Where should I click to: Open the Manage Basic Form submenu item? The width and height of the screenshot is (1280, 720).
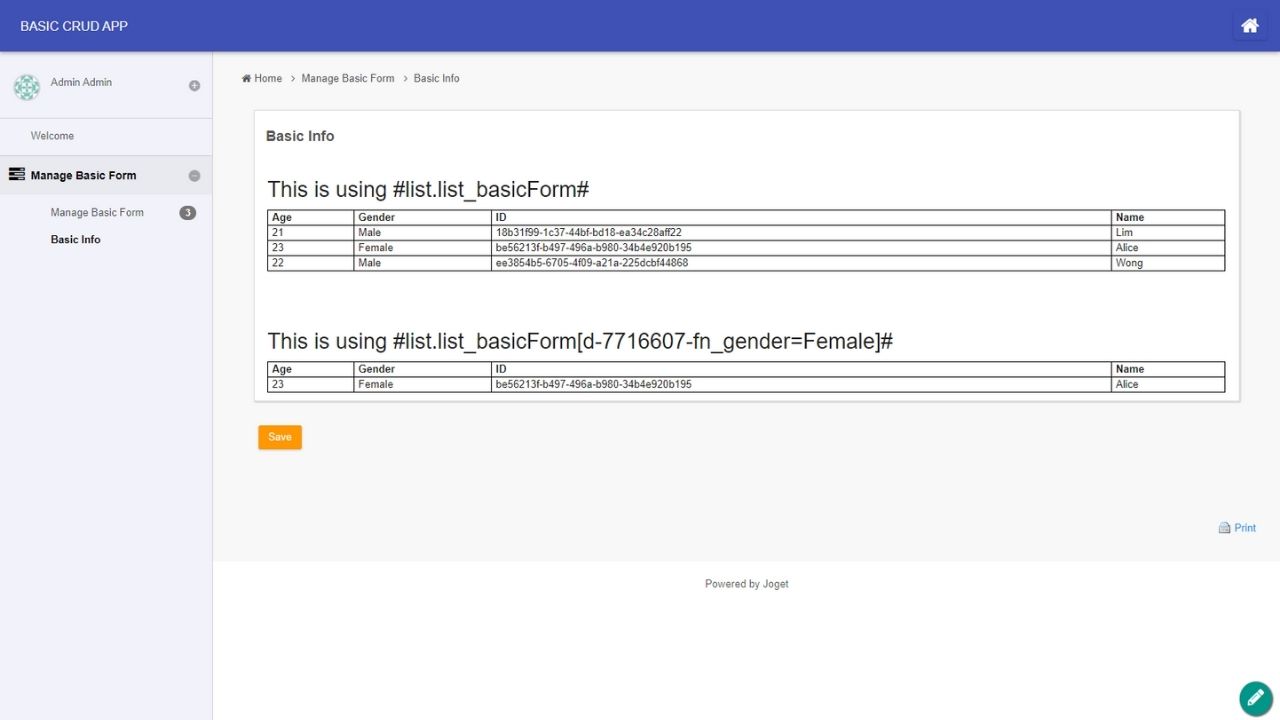97,213
